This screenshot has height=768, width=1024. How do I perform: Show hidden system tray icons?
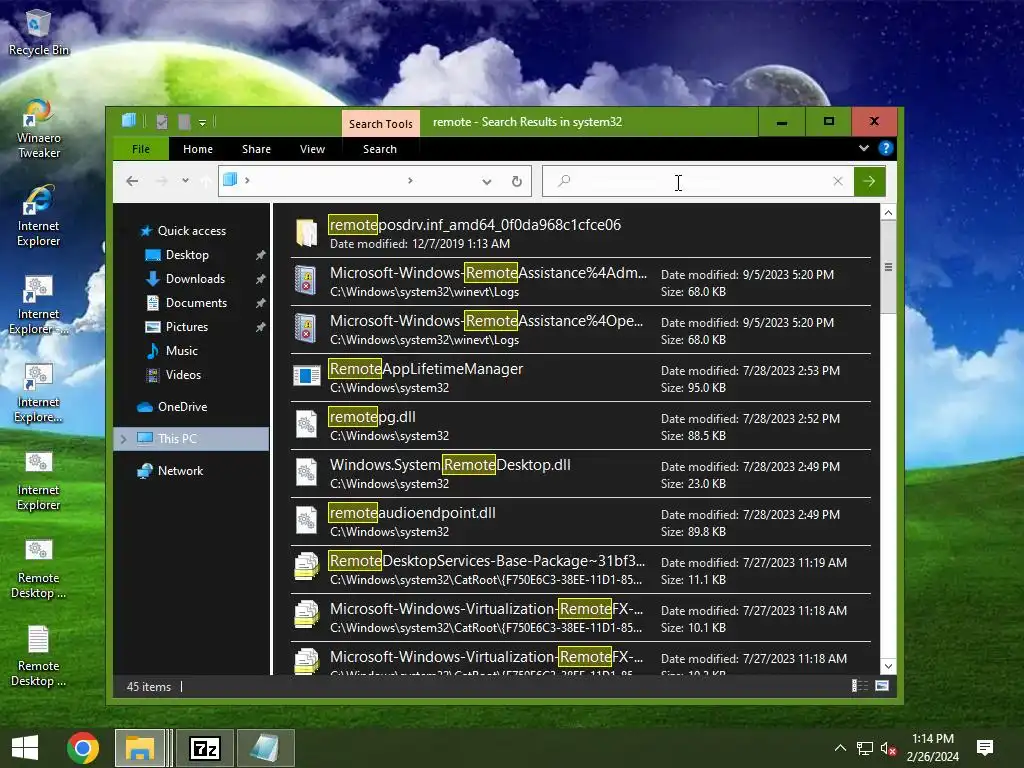click(840, 748)
